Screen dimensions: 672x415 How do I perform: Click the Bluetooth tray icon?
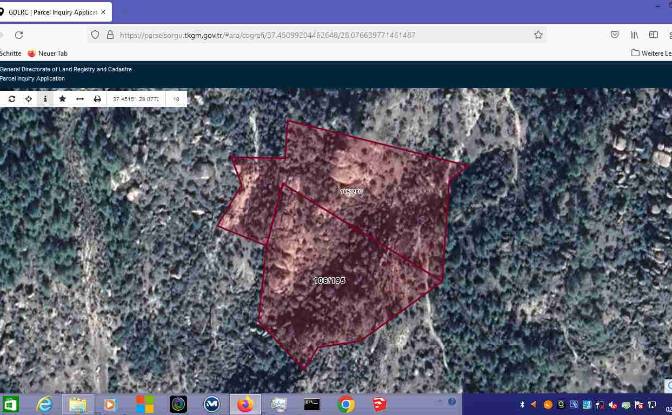522,404
